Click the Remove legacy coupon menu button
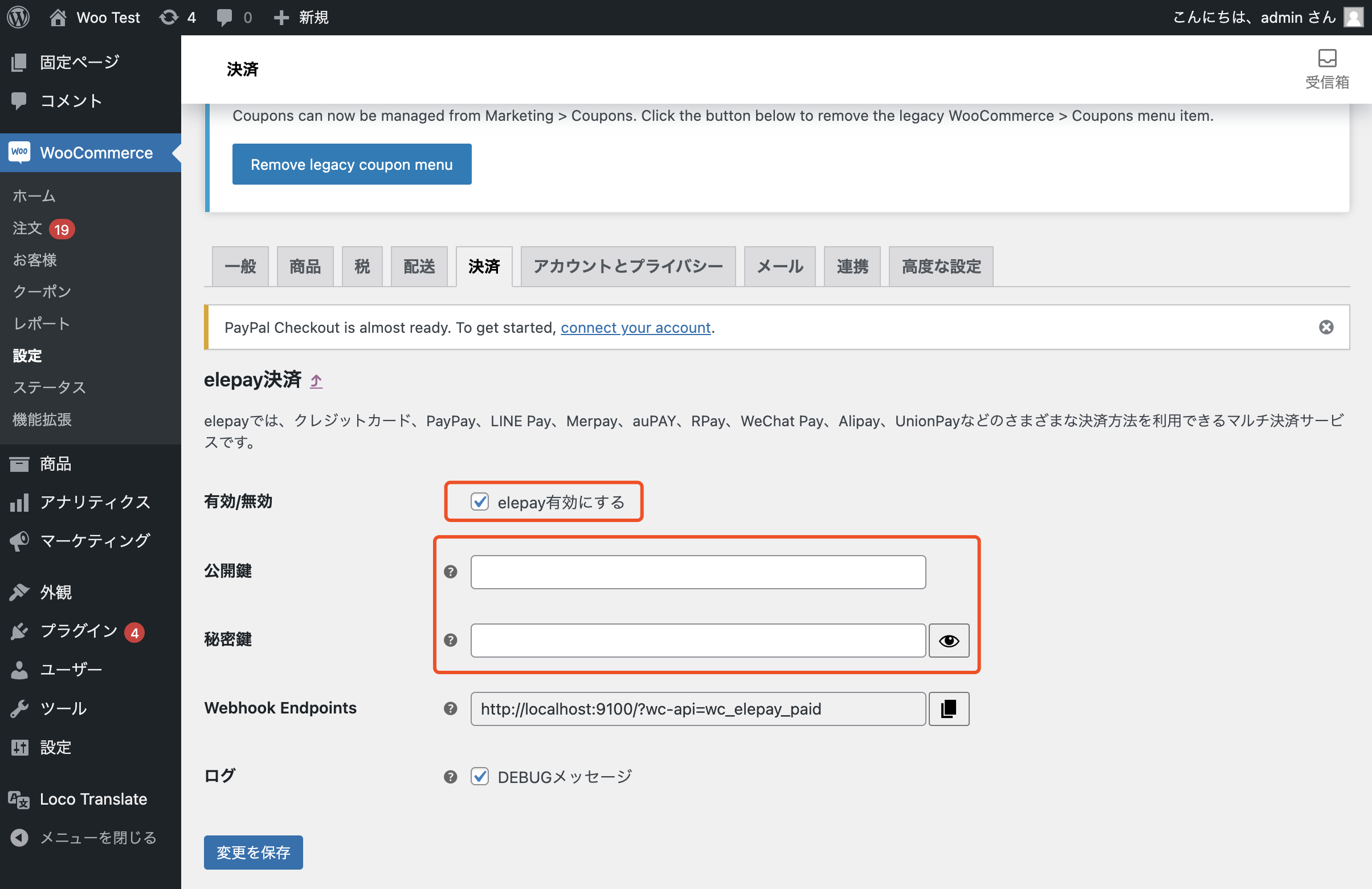 (351, 164)
